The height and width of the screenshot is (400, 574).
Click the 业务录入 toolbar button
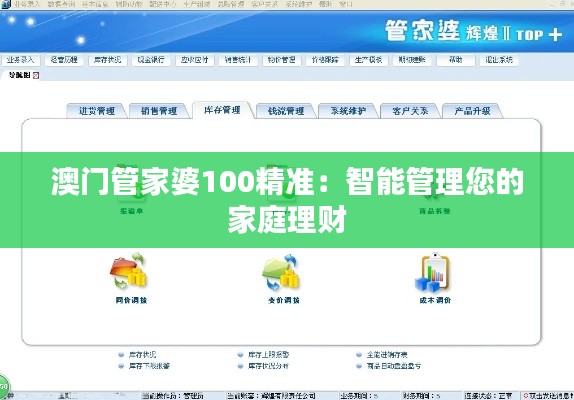pyautogui.click(x=20, y=60)
